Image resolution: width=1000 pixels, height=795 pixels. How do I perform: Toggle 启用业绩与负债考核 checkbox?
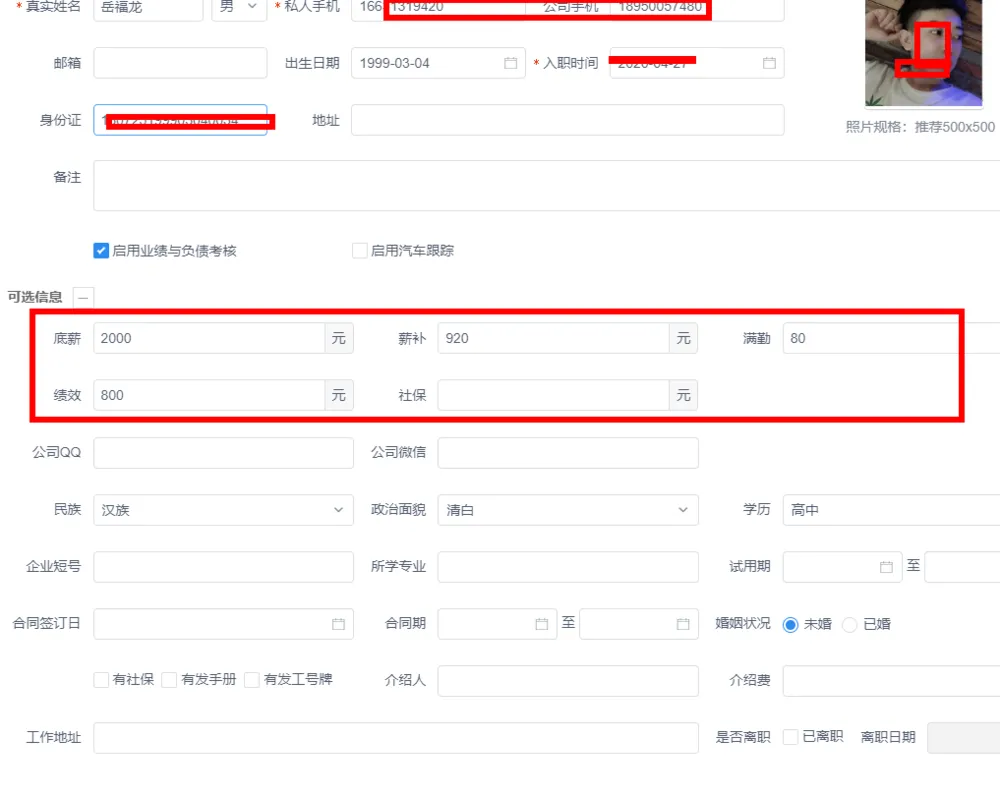click(101, 251)
